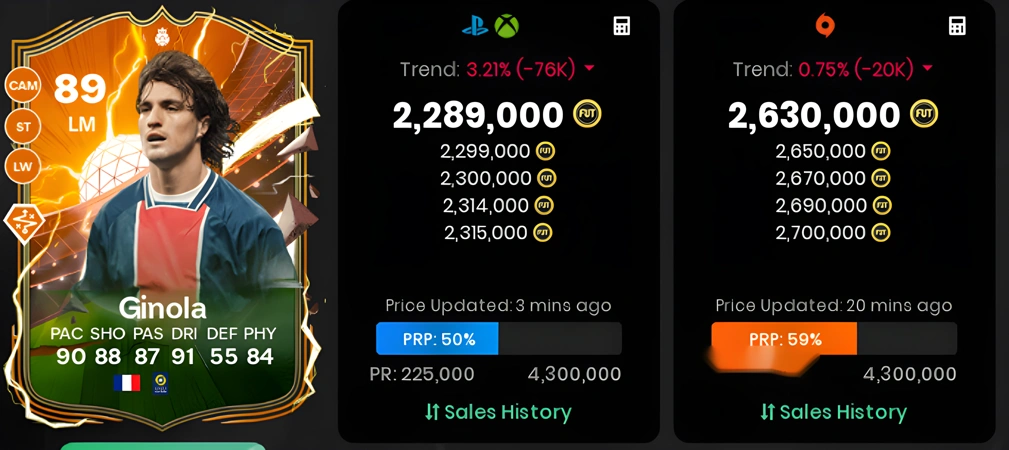The width and height of the screenshot is (1009, 450).
Task: Click the FUT coin beside 2,289,000
Action: [587, 115]
